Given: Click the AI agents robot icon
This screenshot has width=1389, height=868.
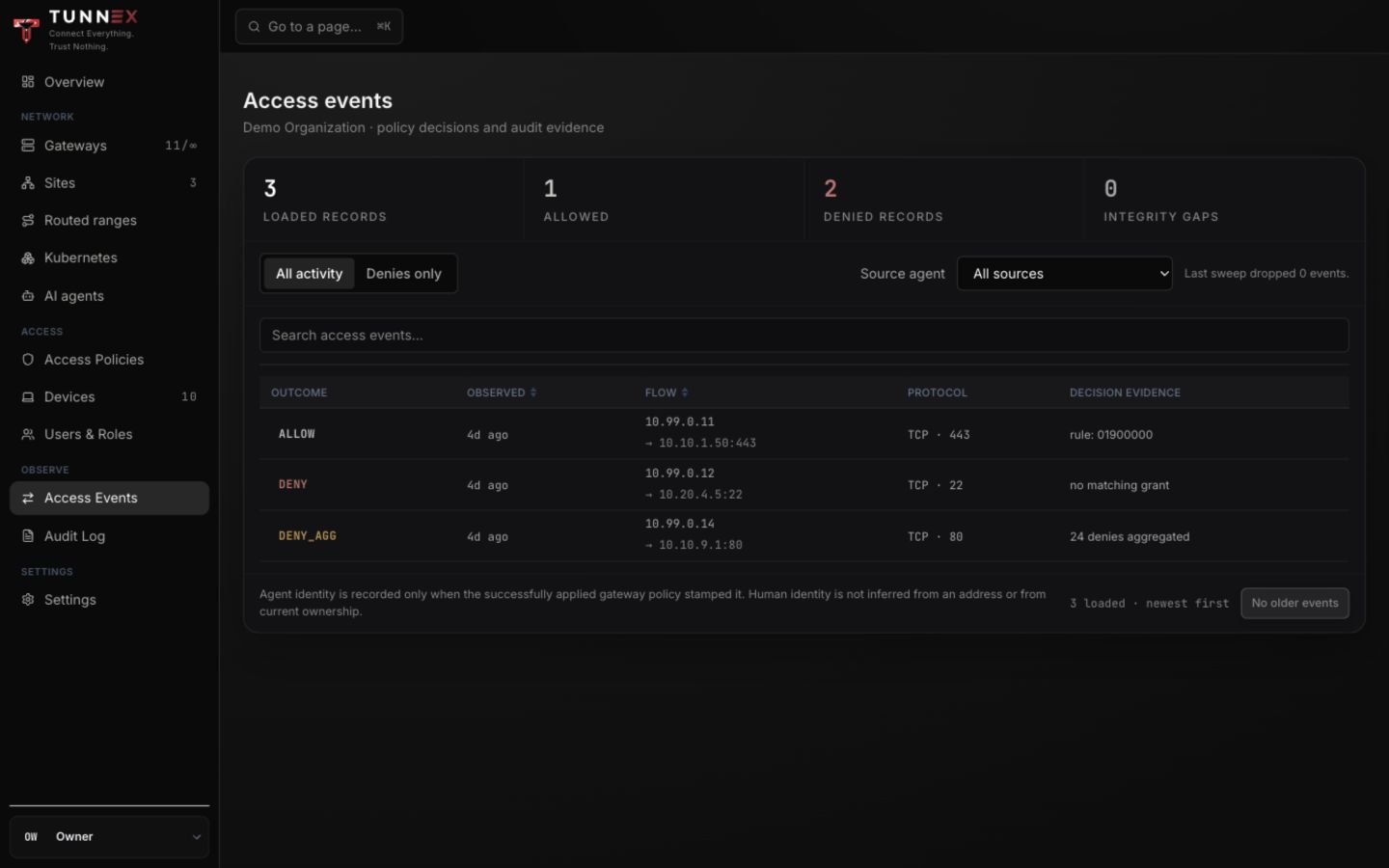Looking at the screenshot, I should [x=28, y=296].
